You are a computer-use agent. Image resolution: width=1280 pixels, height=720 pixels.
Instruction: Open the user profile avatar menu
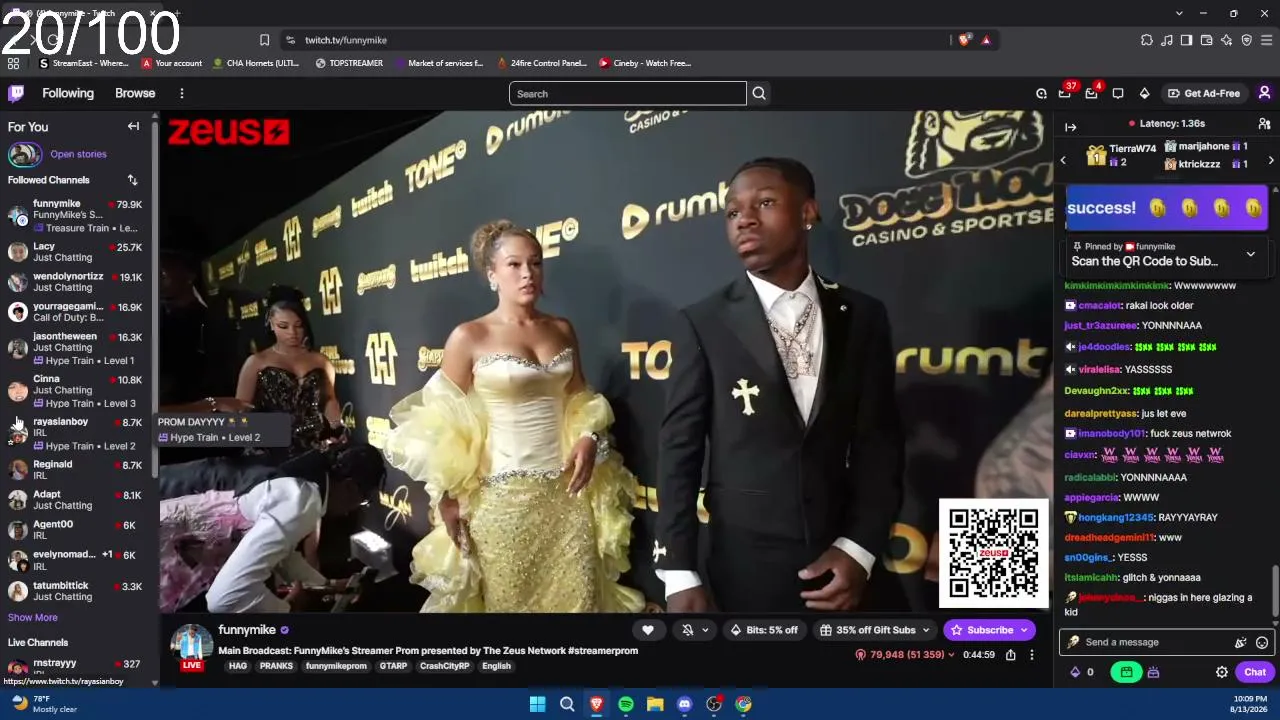(1264, 93)
